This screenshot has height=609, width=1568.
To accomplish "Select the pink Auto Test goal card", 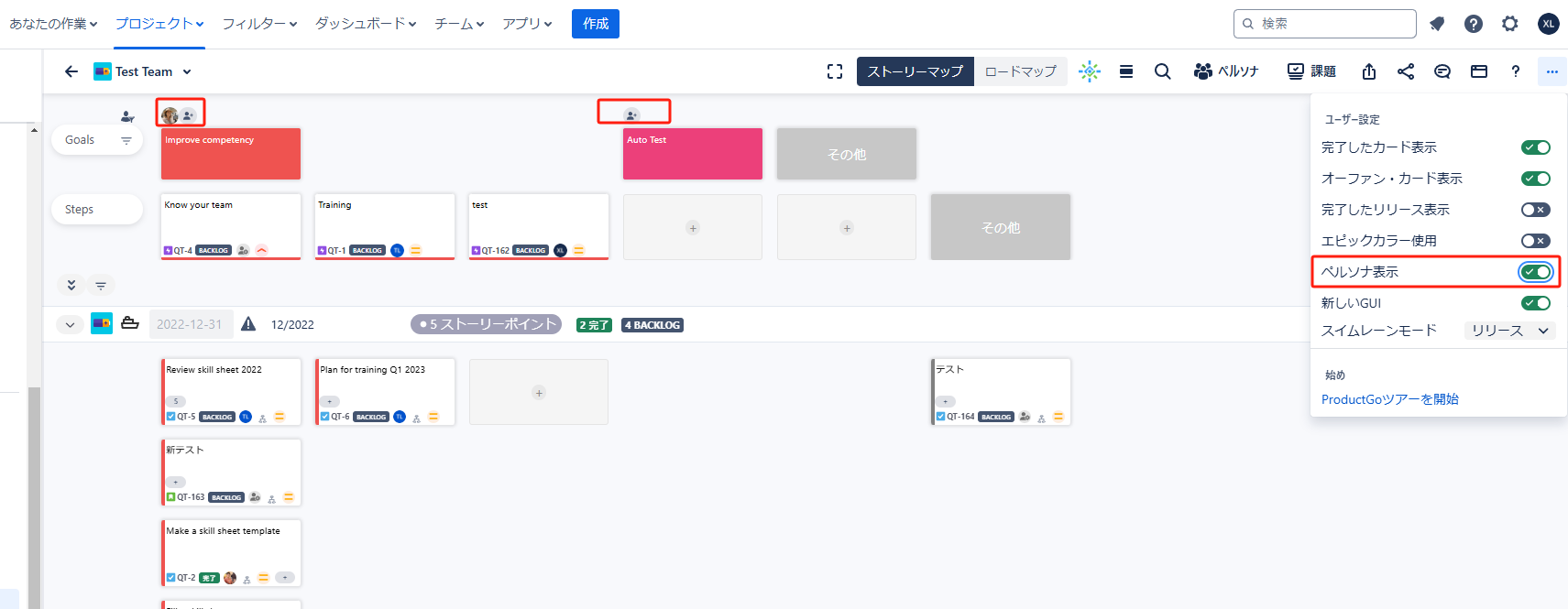I will (692, 154).
